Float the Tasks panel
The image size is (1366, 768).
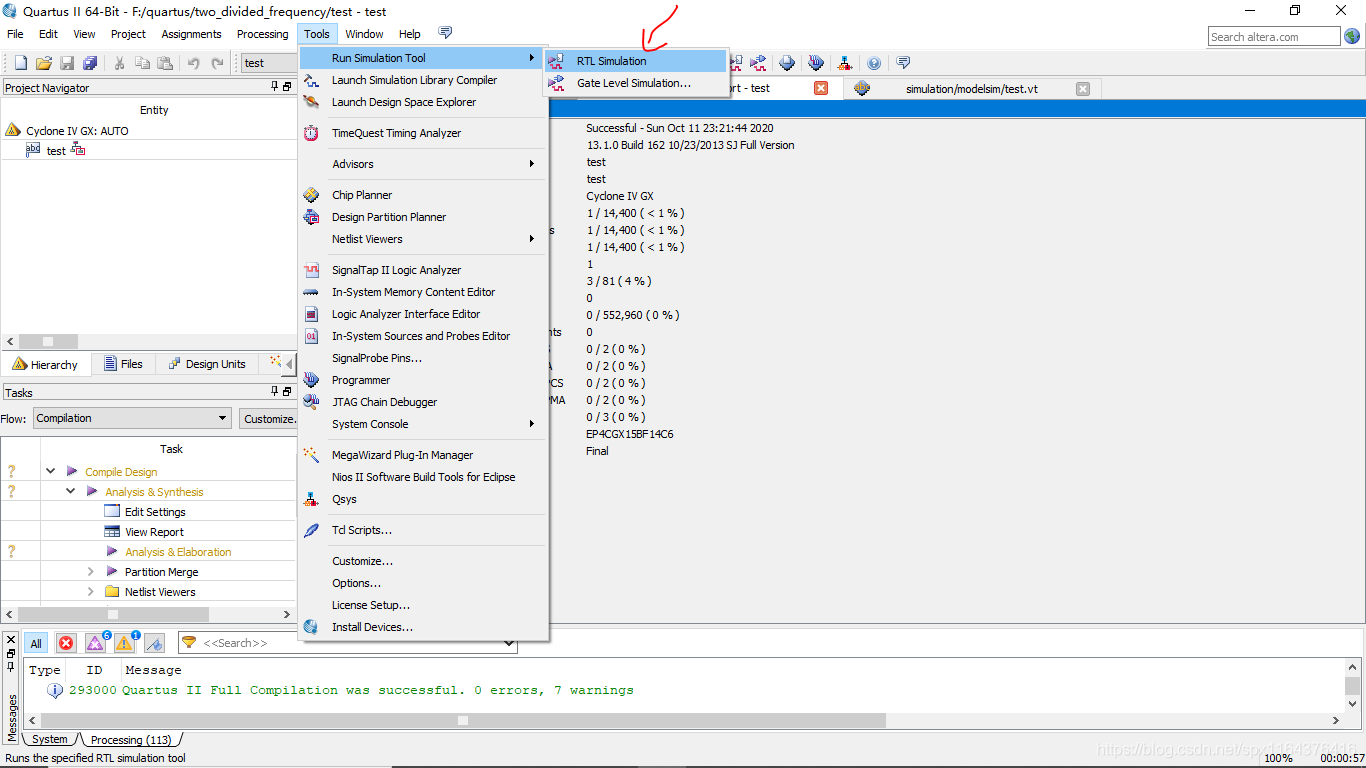click(x=287, y=392)
